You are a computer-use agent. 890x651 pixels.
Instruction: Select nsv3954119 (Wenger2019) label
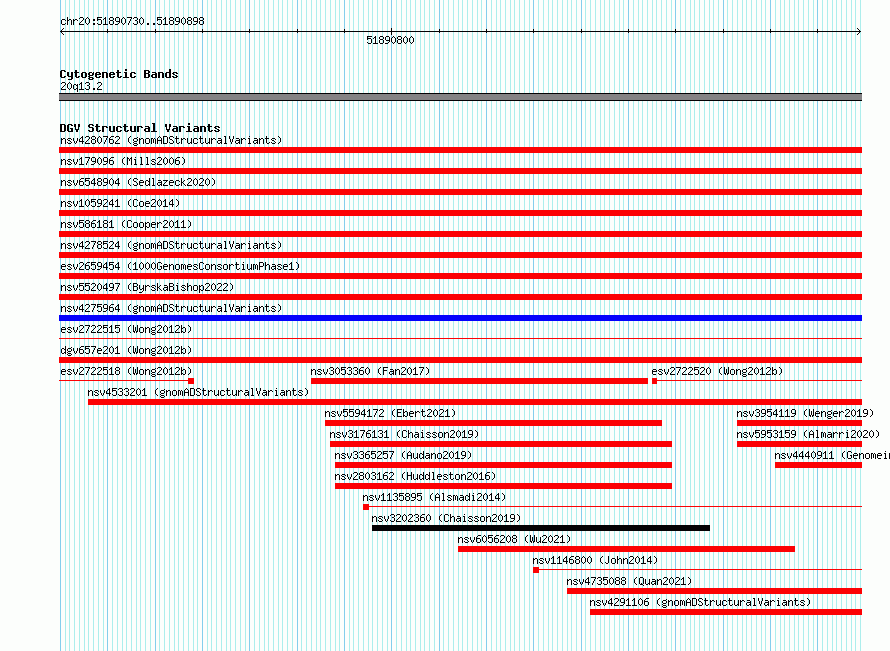point(805,413)
